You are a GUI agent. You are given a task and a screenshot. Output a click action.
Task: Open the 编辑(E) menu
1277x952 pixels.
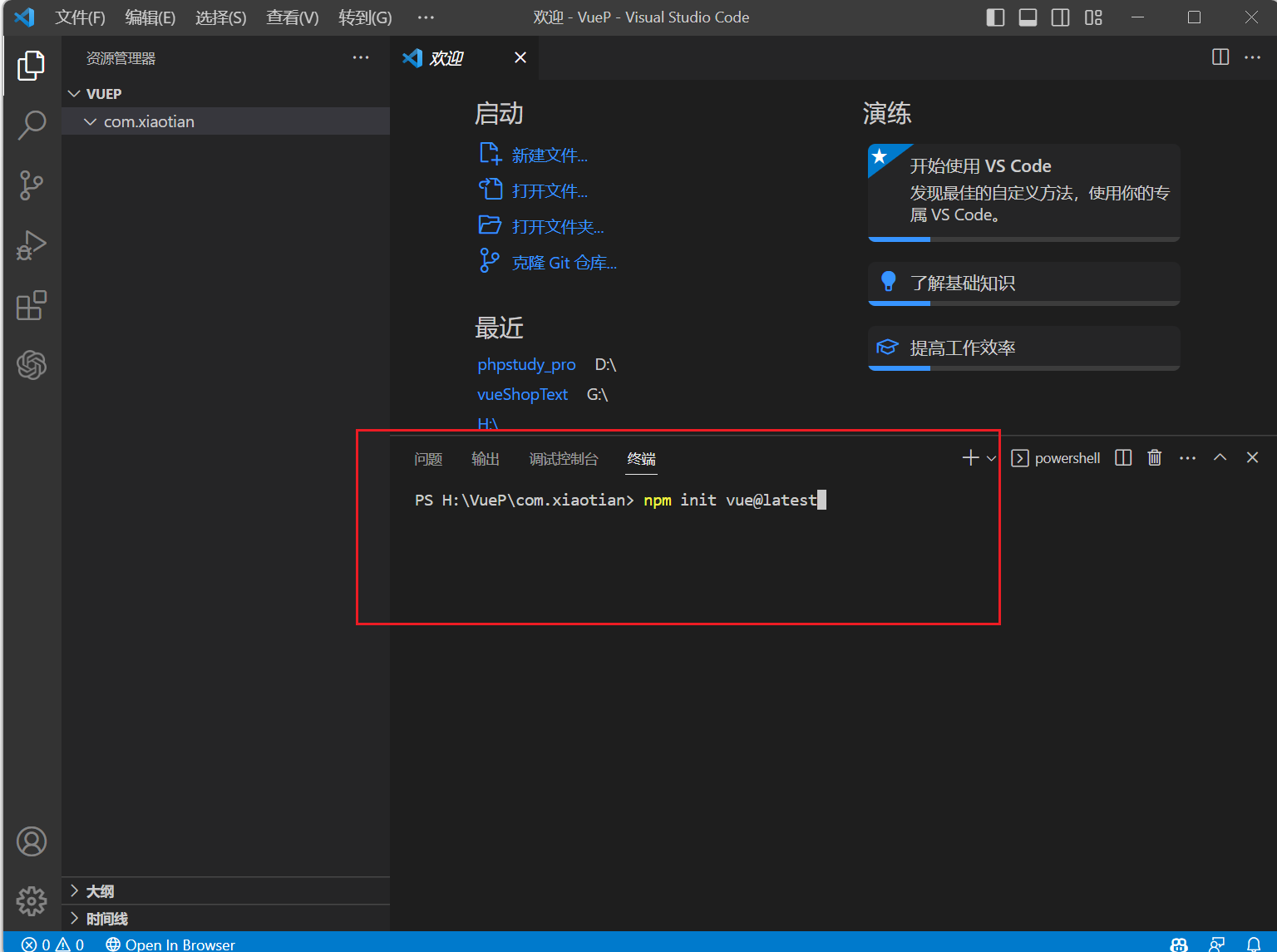point(150,17)
